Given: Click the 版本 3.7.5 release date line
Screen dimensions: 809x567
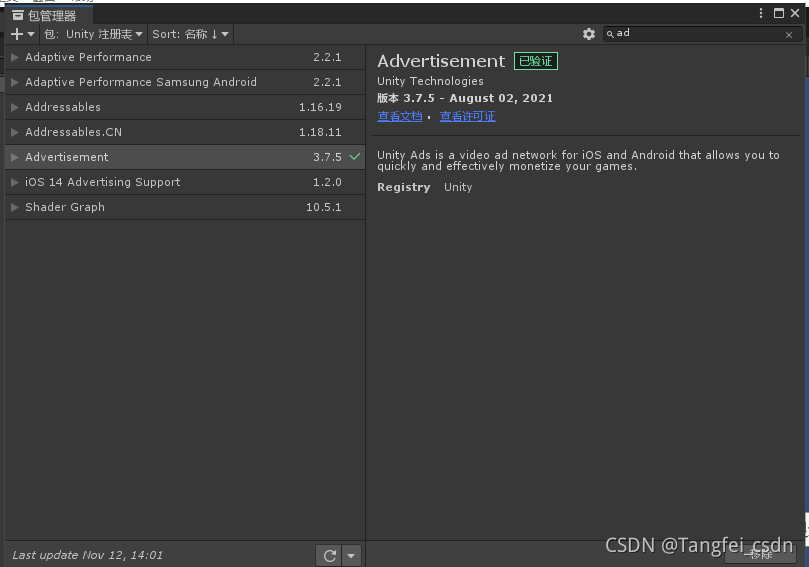Looking at the screenshot, I should (x=465, y=99).
